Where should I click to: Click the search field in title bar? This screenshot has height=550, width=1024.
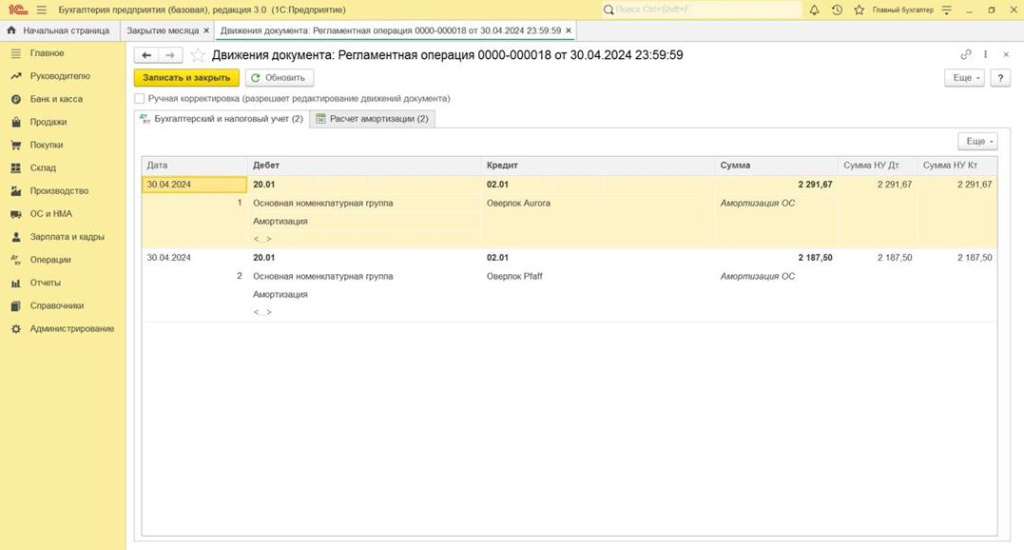coord(700,9)
